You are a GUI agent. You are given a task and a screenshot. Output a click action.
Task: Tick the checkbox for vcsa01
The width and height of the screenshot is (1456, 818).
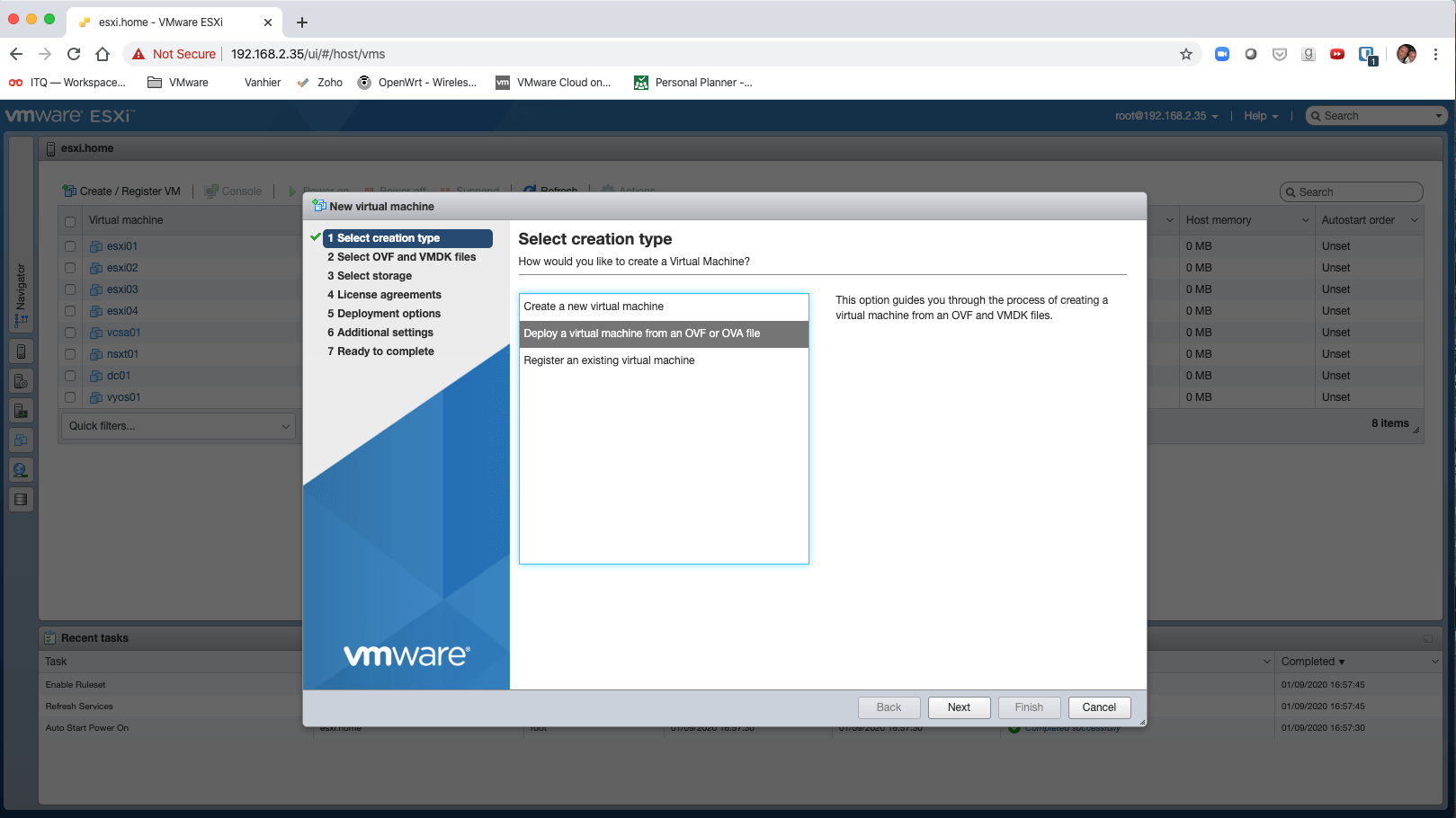tap(70, 333)
